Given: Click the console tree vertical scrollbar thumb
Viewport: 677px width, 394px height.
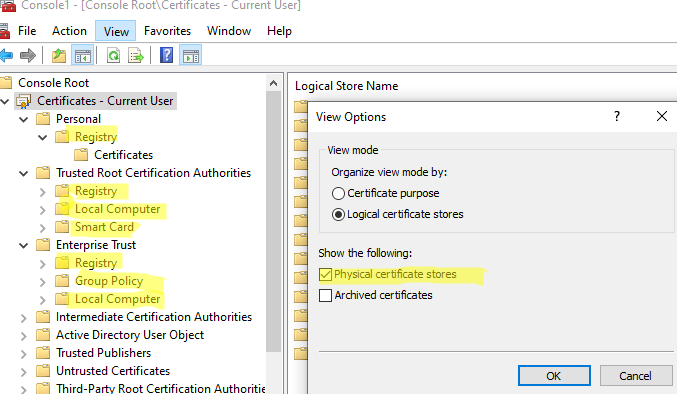Looking at the screenshot, I should tap(273, 221).
